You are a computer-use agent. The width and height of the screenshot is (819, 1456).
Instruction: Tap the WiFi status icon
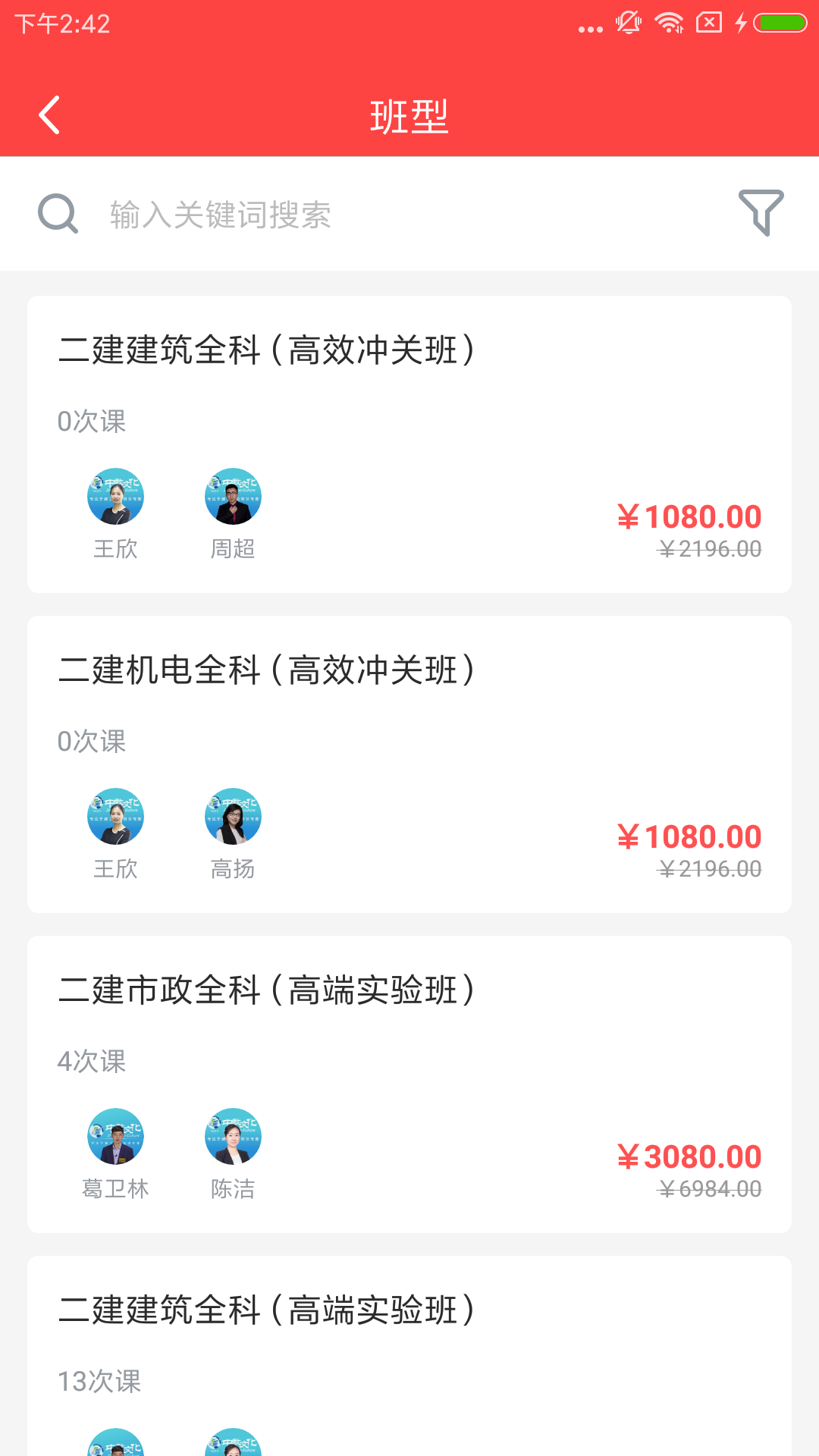669,24
